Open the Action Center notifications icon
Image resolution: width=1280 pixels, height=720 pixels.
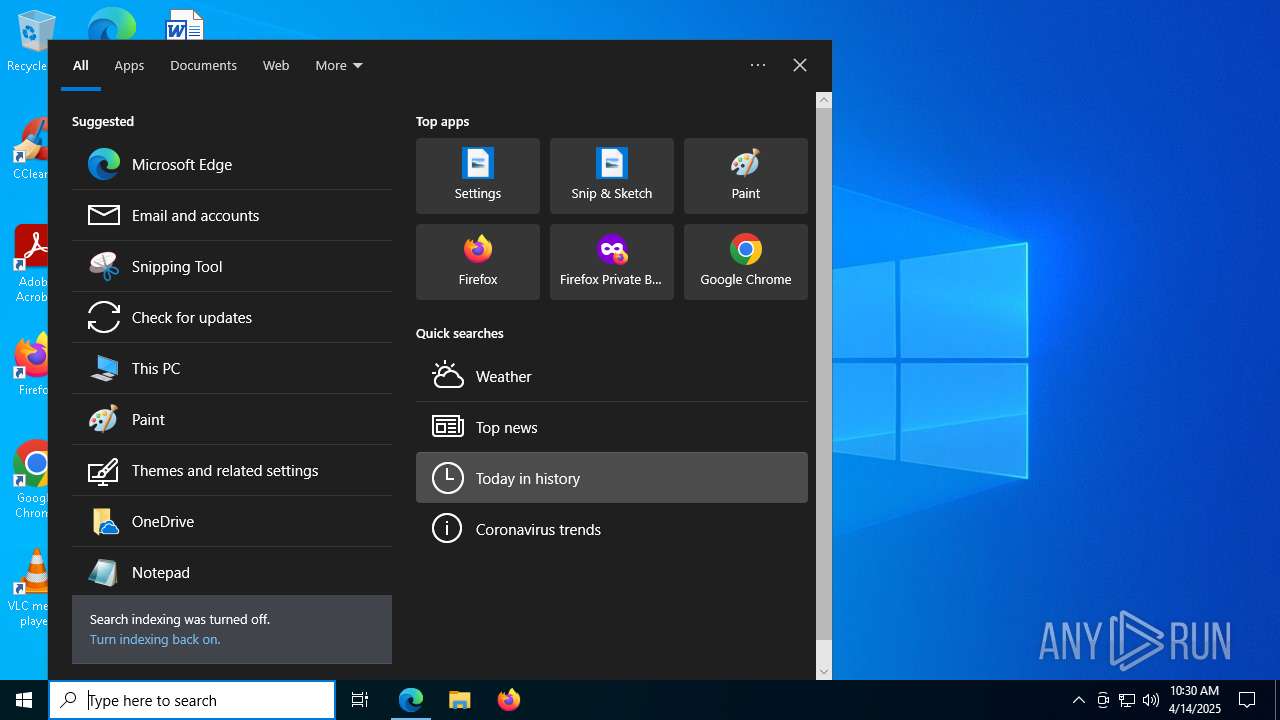[x=1247, y=700]
